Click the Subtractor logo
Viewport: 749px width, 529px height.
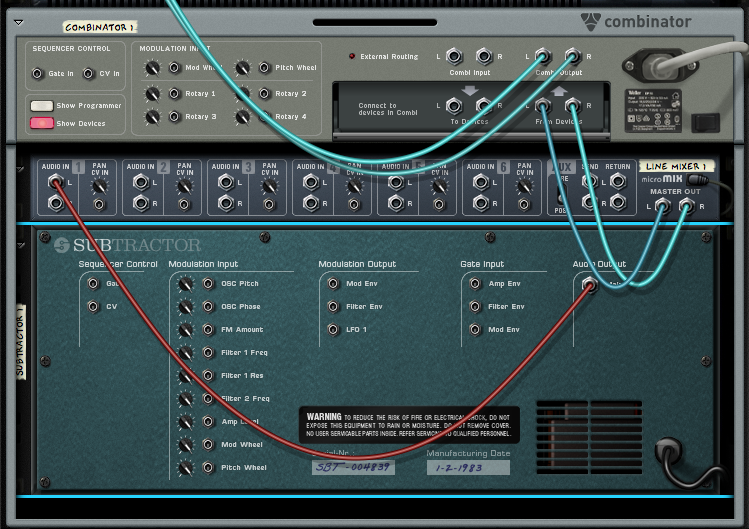coord(128,245)
